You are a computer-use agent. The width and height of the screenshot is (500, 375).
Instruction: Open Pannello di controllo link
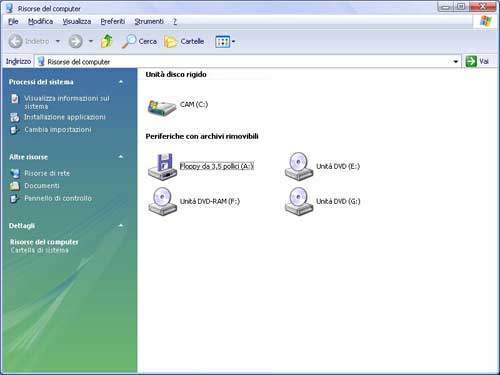(x=58, y=198)
